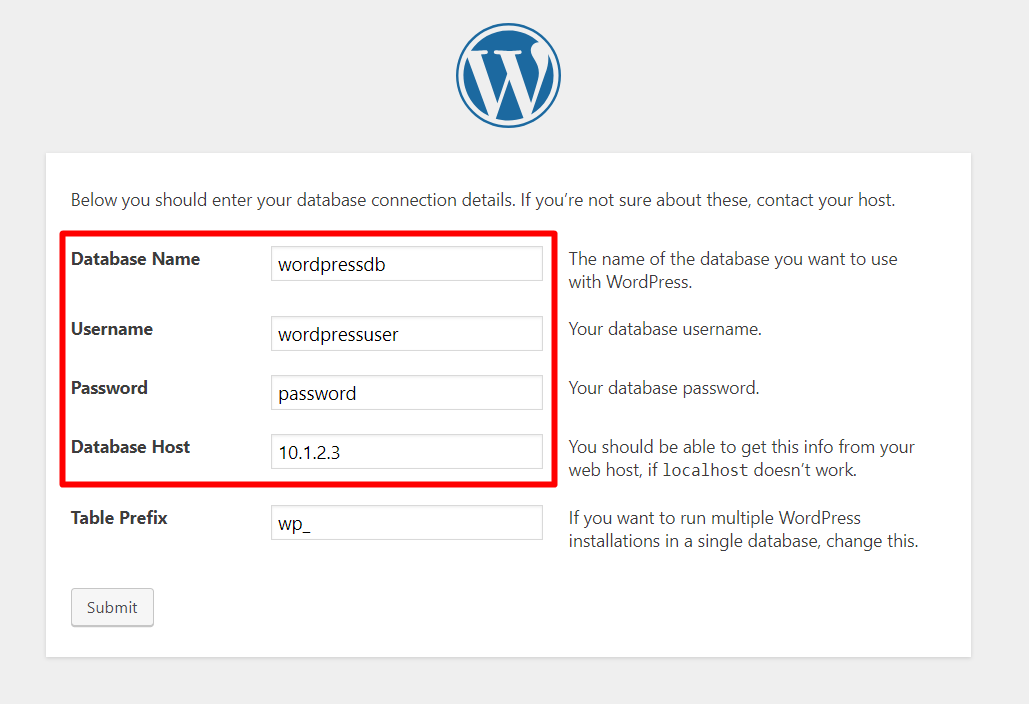
Task: Focus the Table Prefix input field
Action: (x=406, y=523)
